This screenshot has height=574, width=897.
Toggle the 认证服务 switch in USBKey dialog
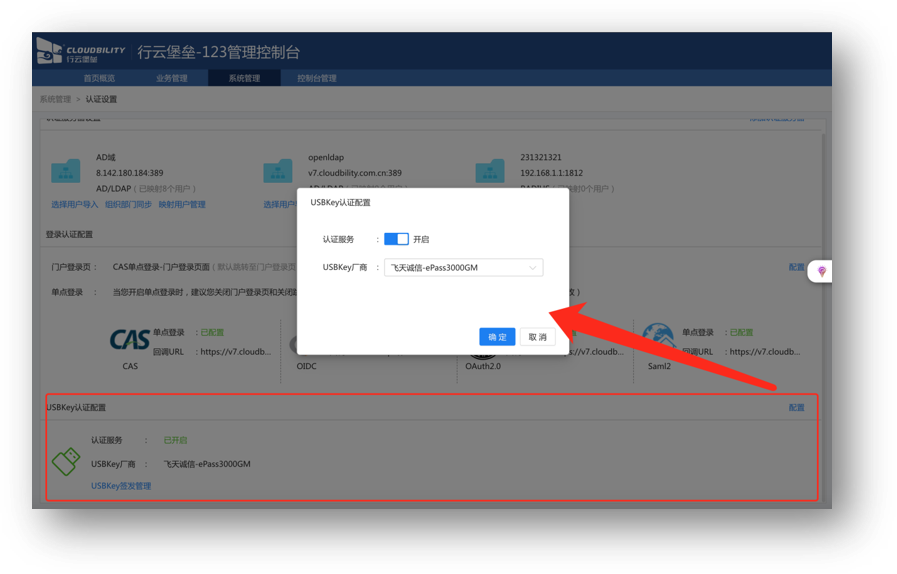pyautogui.click(x=396, y=239)
